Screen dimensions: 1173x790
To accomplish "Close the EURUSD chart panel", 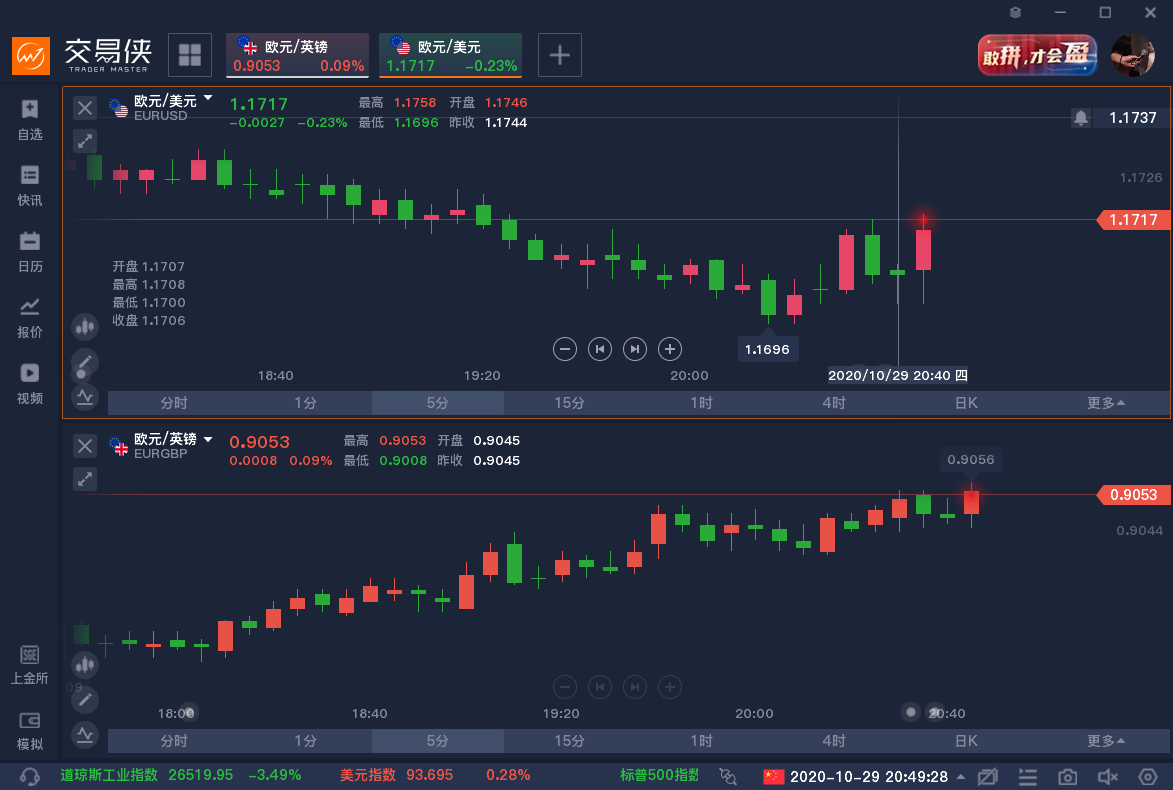I will (85, 108).
